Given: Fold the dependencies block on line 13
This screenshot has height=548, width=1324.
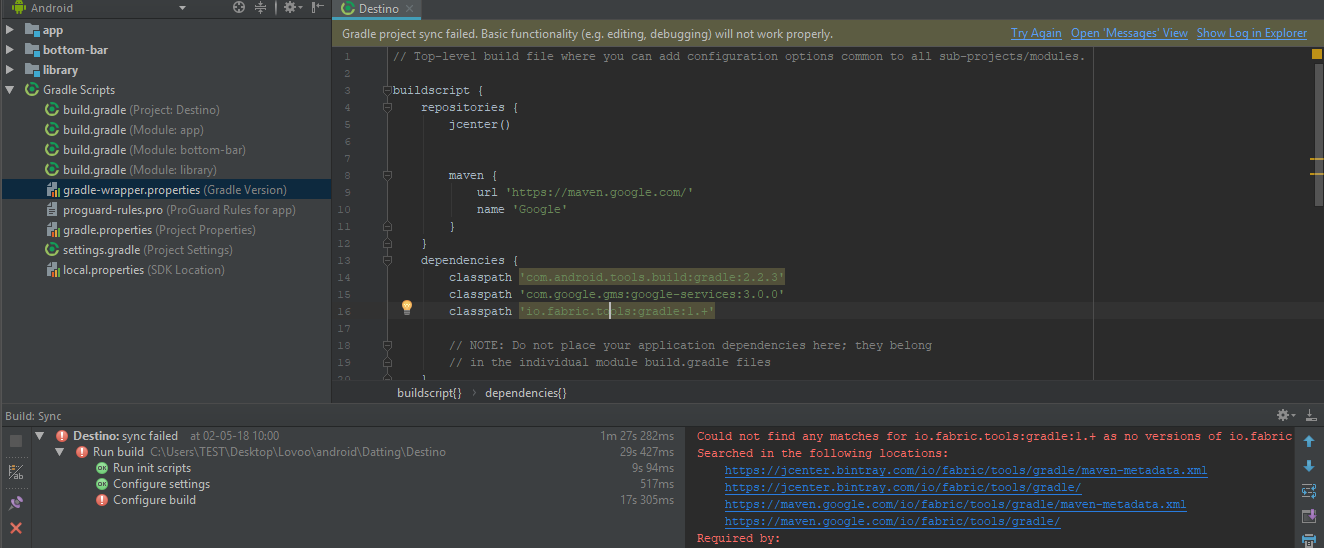Looking at the screenshot, I should [x=387, y=261].
